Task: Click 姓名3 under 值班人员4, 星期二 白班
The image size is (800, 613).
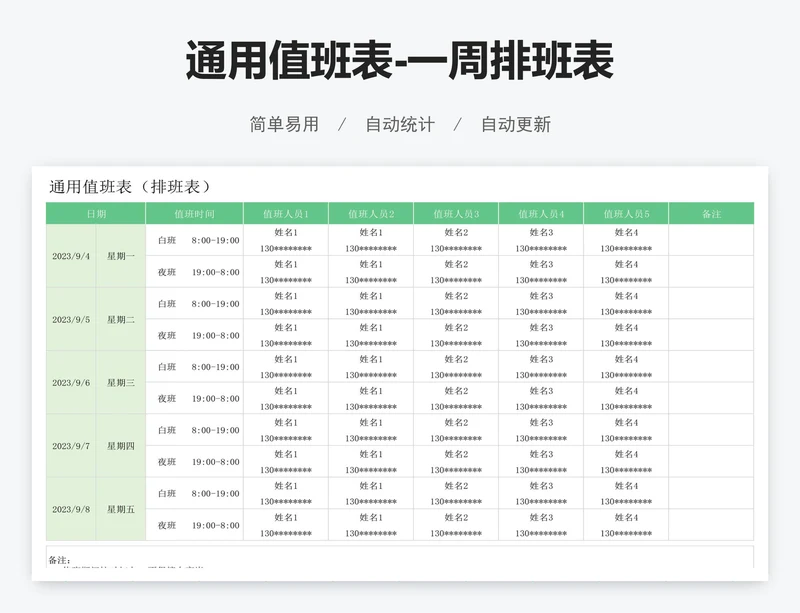Action: 541,296
